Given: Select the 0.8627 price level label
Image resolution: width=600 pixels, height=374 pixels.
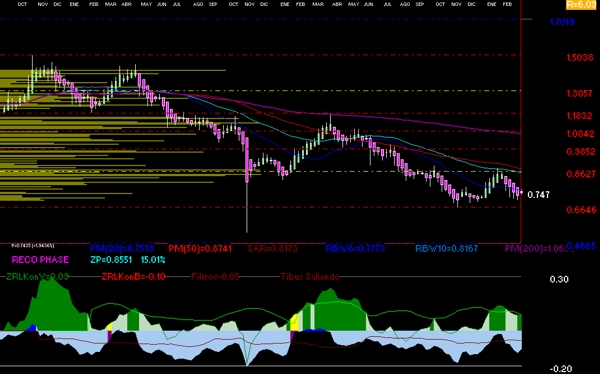Looking at the screenshot, I should 581,174.
